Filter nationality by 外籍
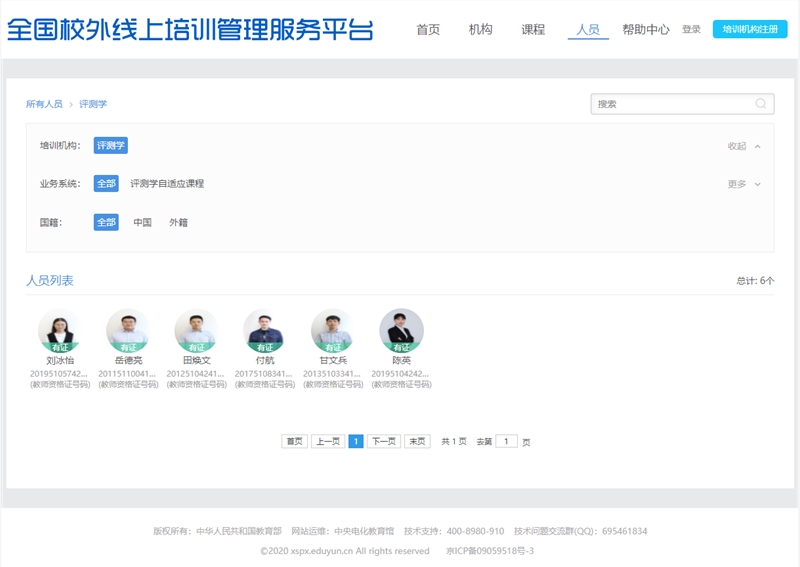Viewport: 800px width, 567px height. (x=179, y=223)
